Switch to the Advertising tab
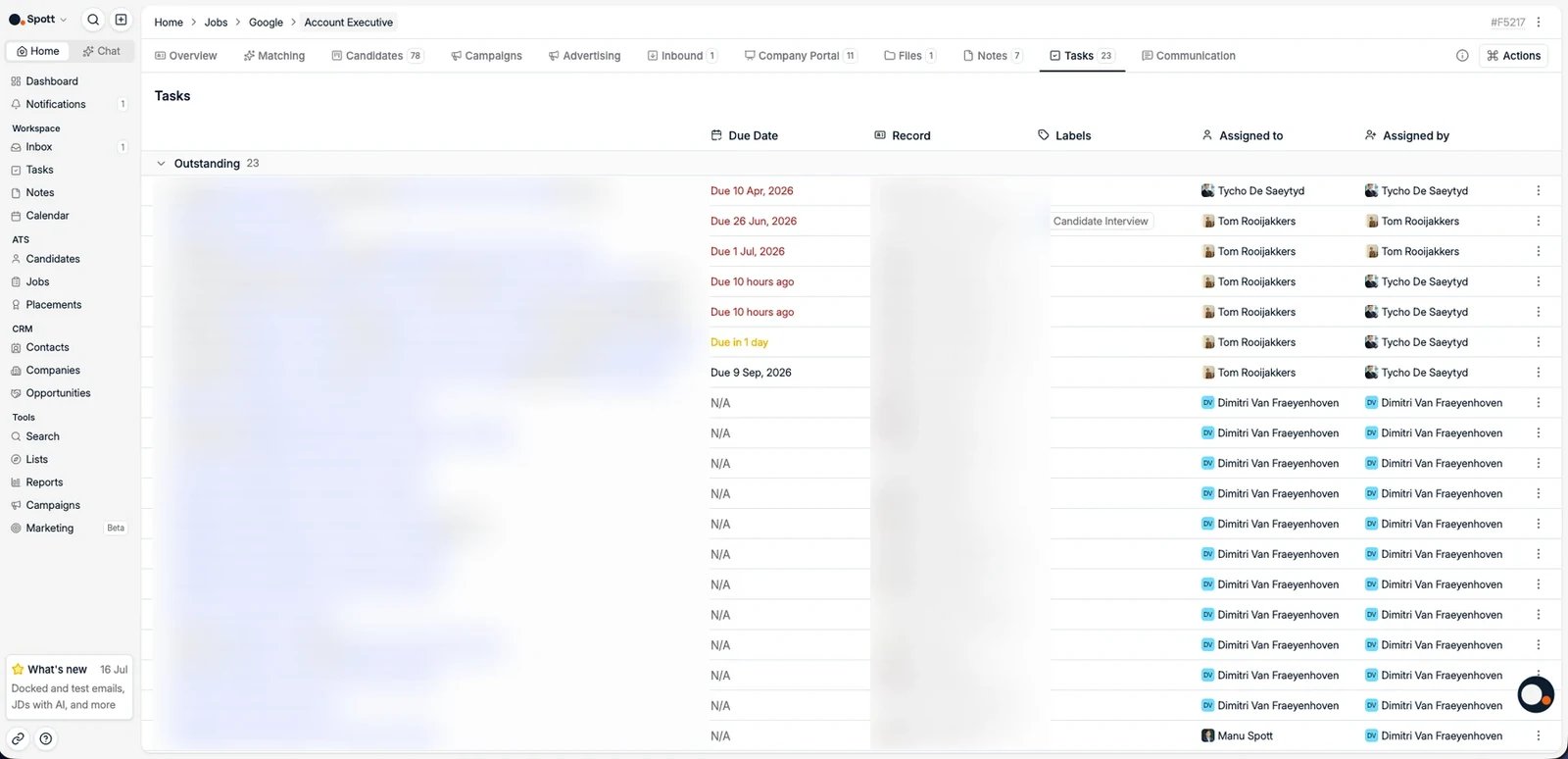1568x759 pixels. point(585,56)
